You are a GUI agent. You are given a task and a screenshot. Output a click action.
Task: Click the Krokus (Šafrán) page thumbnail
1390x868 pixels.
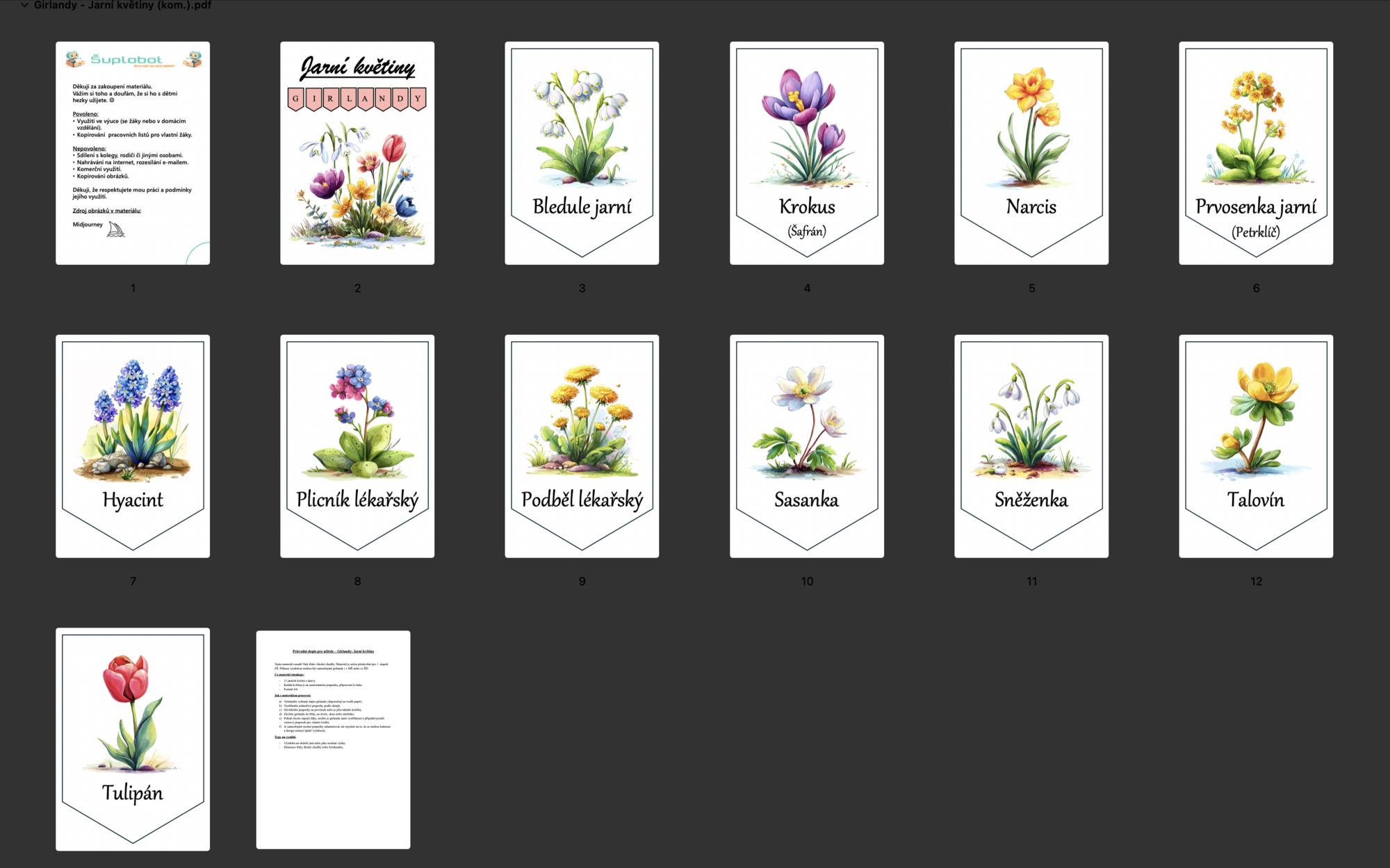click(x=807, y=153)
